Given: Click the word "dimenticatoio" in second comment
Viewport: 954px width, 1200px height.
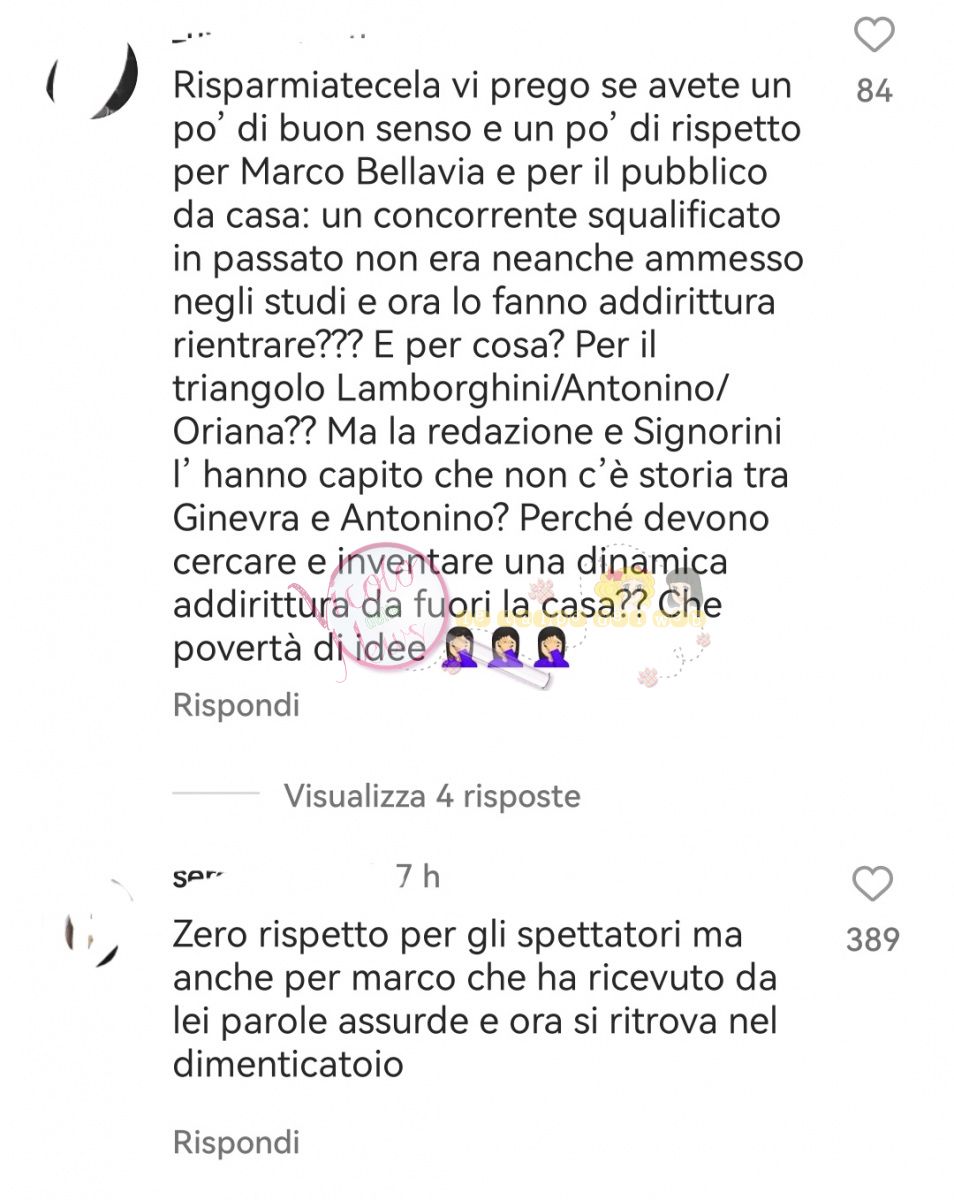Looking at the screenshot, I should pos(288,1064).
